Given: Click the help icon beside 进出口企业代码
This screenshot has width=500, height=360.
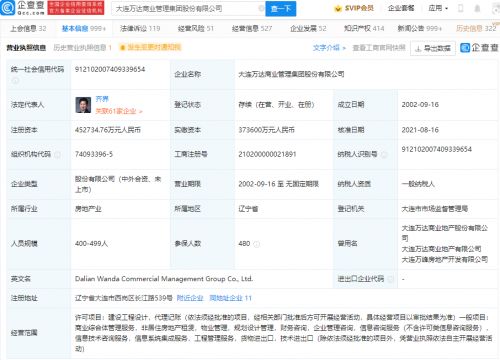Looking at the screenshot, I should [391, 279].
